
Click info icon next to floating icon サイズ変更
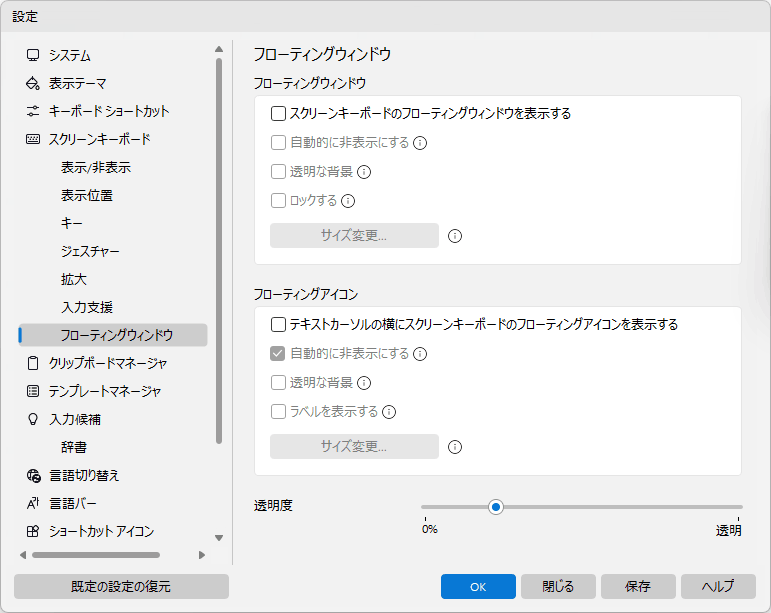[x=455, y=447]
